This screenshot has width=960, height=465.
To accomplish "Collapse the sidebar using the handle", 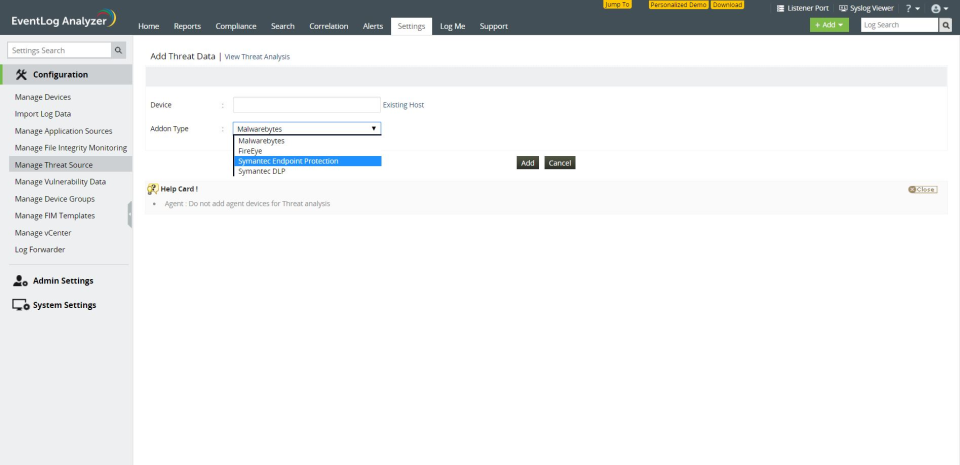I will point(130,215).
